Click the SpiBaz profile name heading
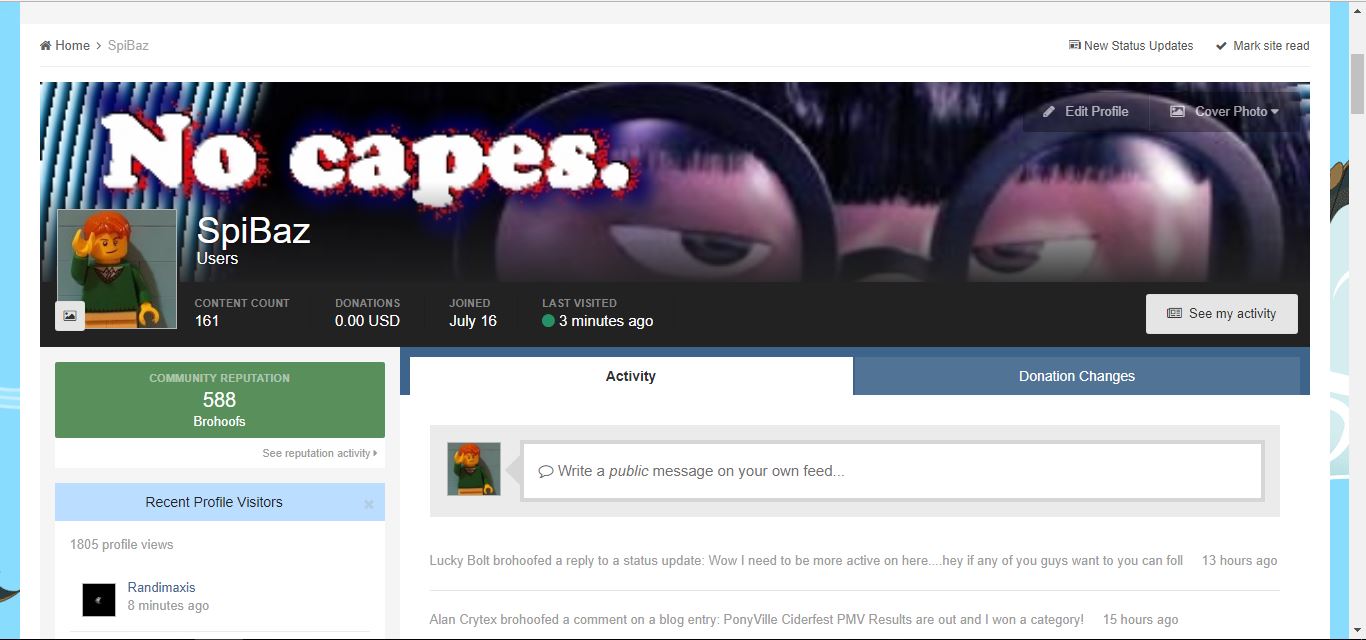The height and width of the screenshot is (640, 1366). point(253,231)
